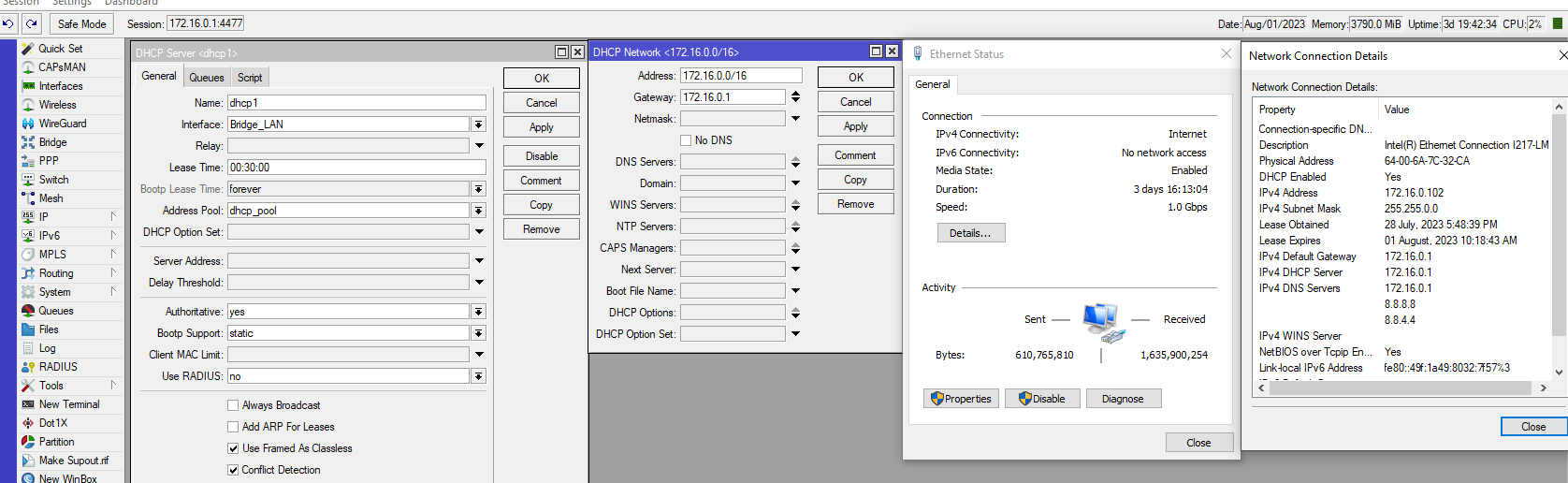Open Interface dropdown Bridge_LAN
The height and width of the screenshot is (483, 1568).
[x=478, y=124]
